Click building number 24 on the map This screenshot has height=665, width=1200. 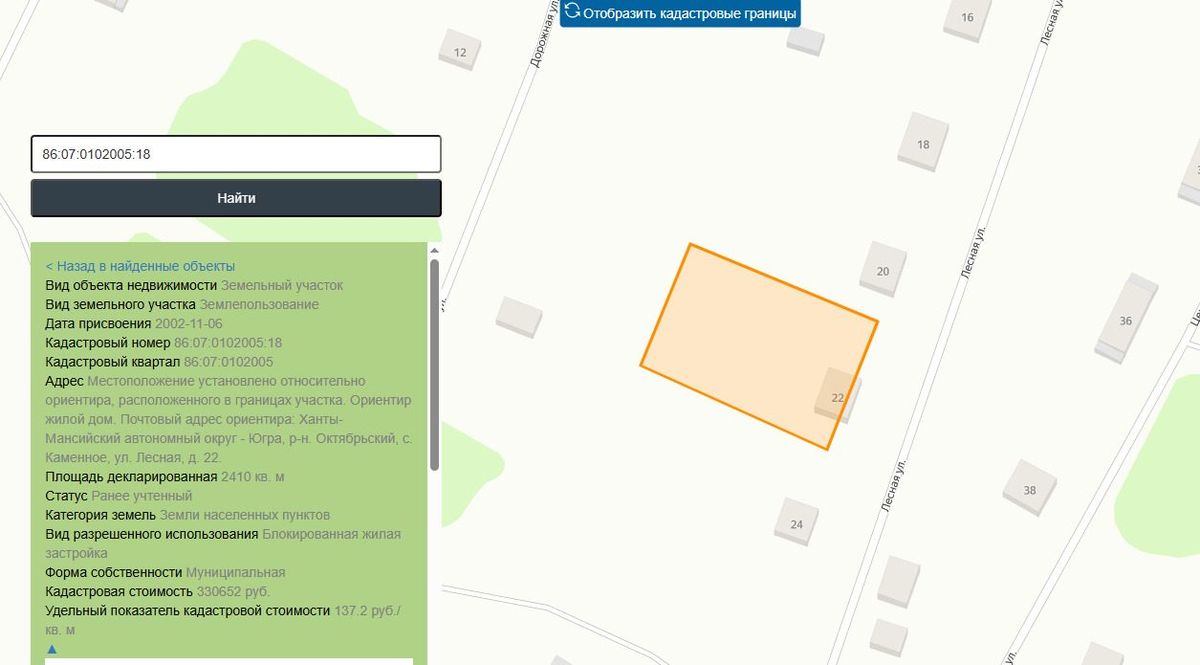pyautogui.click(x=796, y=524)
